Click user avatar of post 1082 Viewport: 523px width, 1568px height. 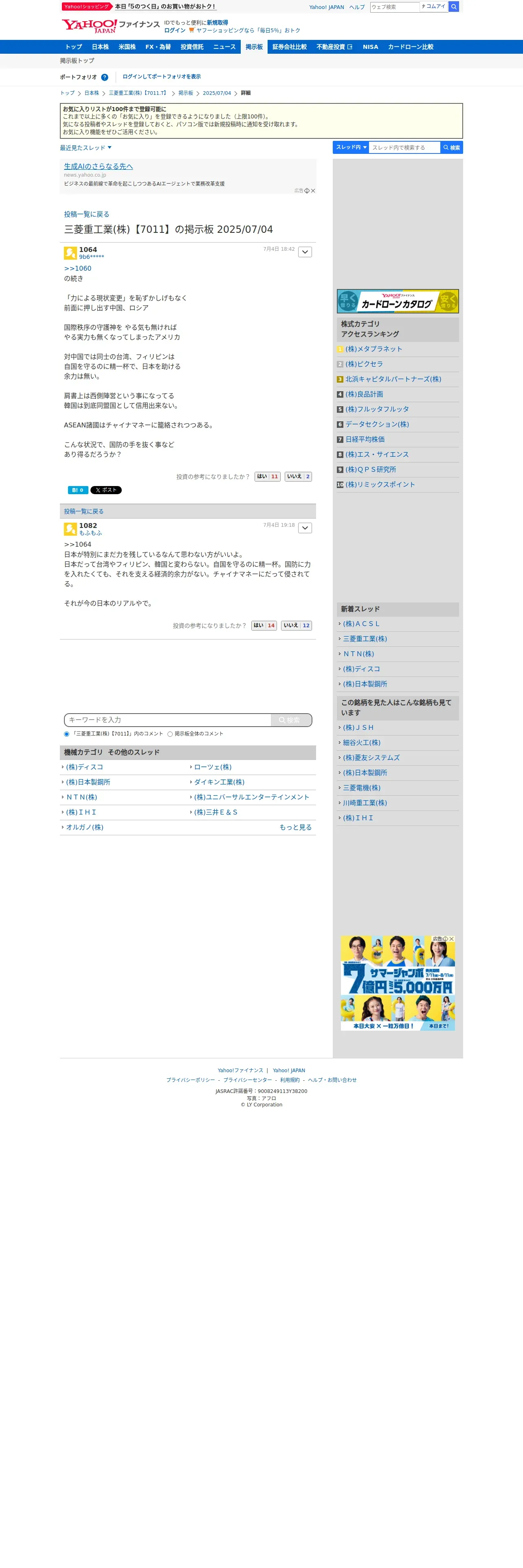click(70, 529)
